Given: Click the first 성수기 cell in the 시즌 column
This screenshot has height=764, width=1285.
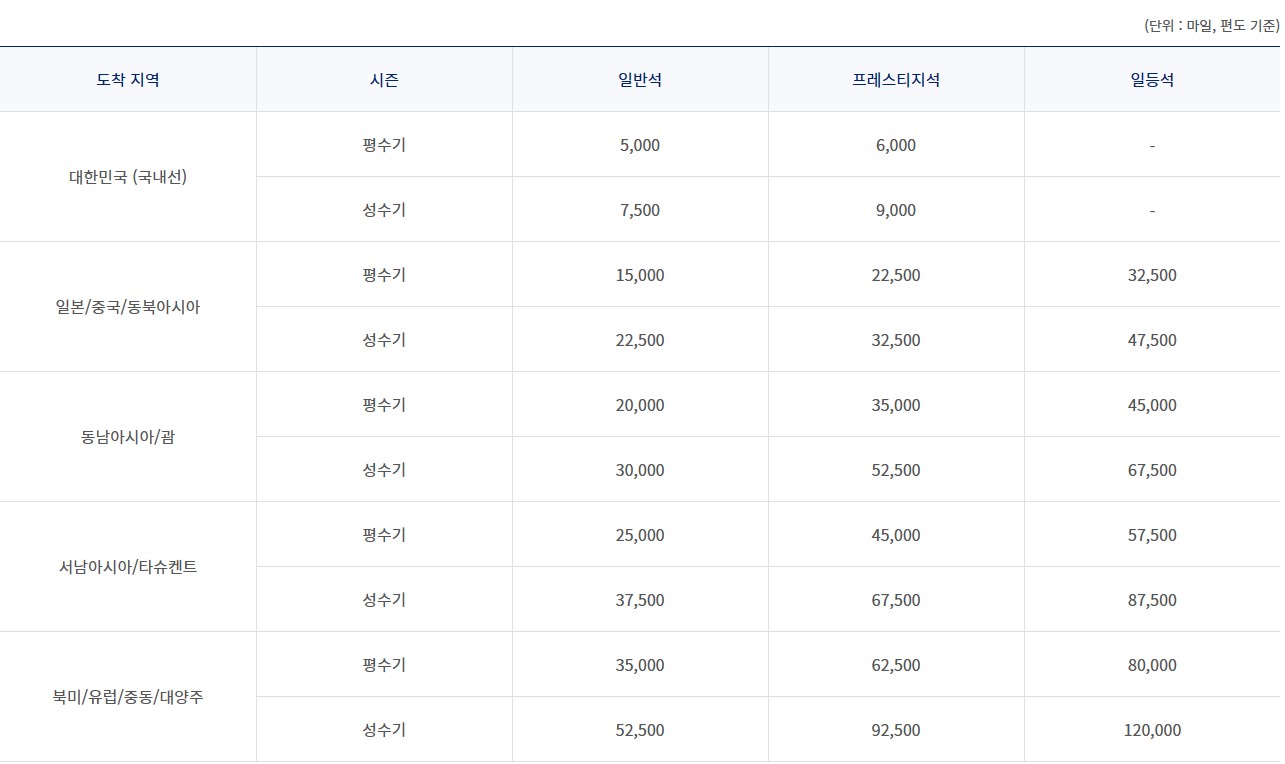Looking at the screenshot, I should (x=384, y=209).
